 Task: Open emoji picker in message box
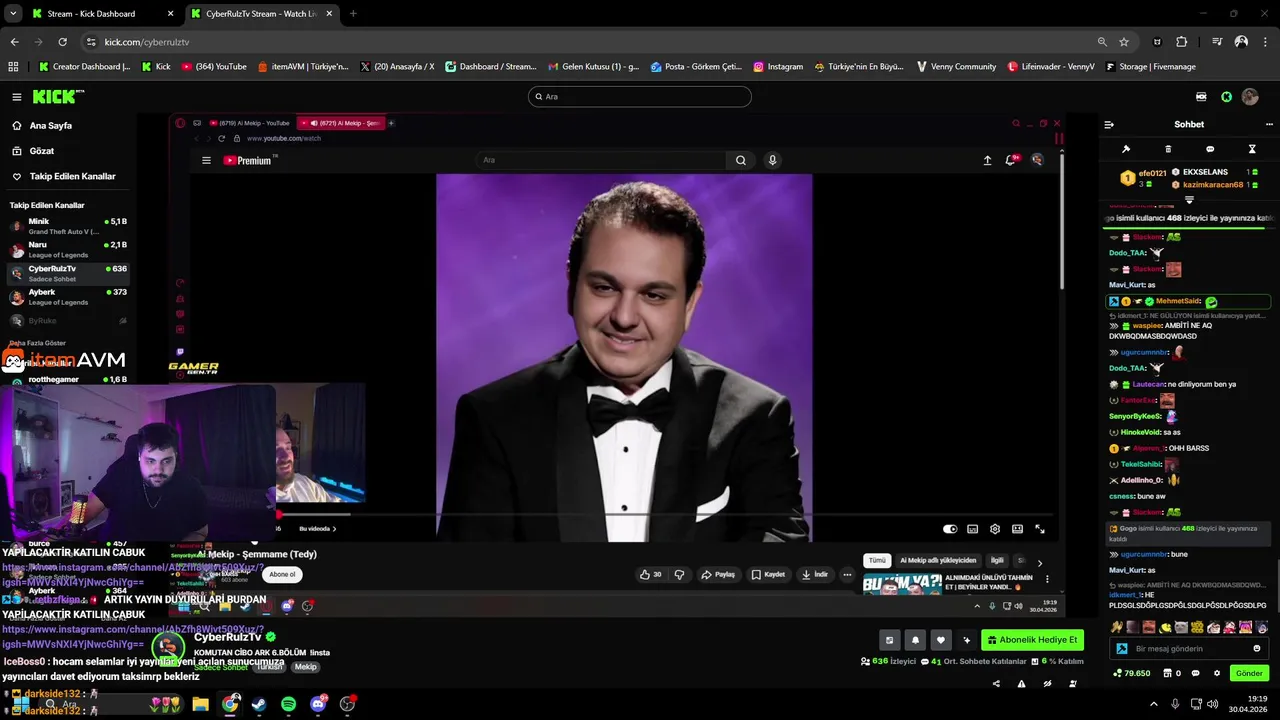[x=1257, y=649]
